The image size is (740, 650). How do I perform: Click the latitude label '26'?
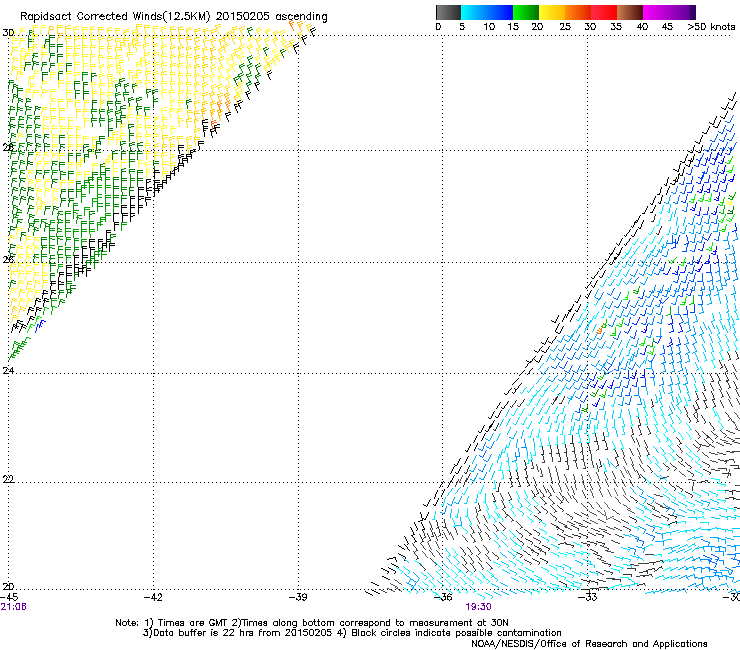click(8, 260)
